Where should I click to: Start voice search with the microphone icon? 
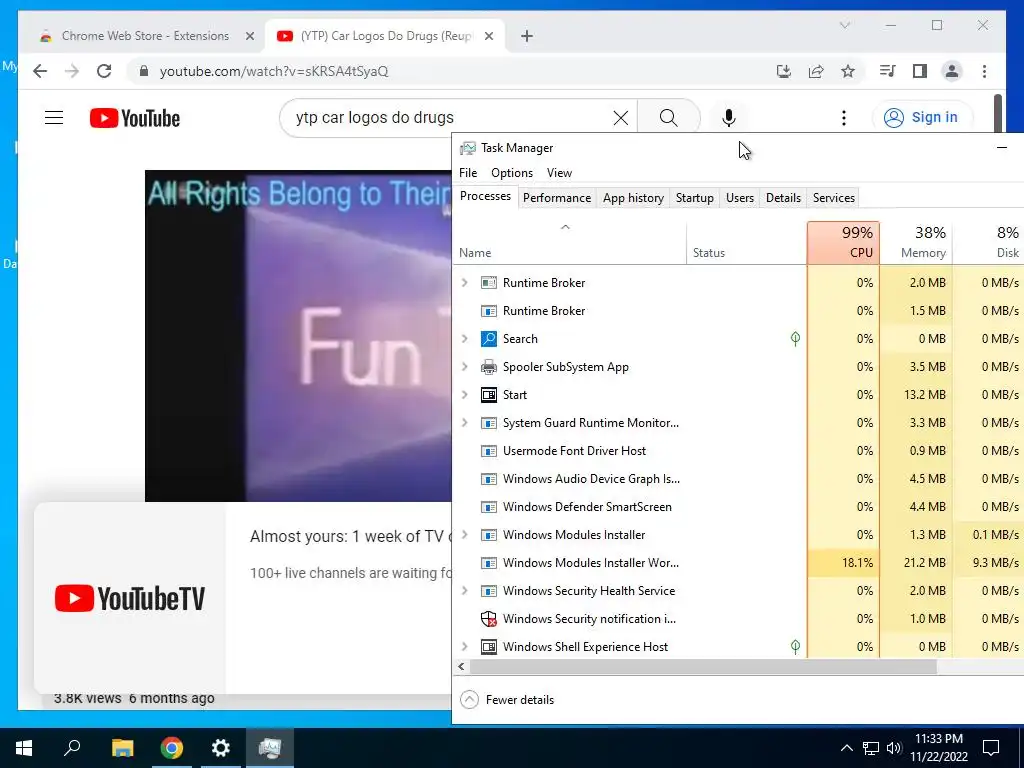click(729, 118)
